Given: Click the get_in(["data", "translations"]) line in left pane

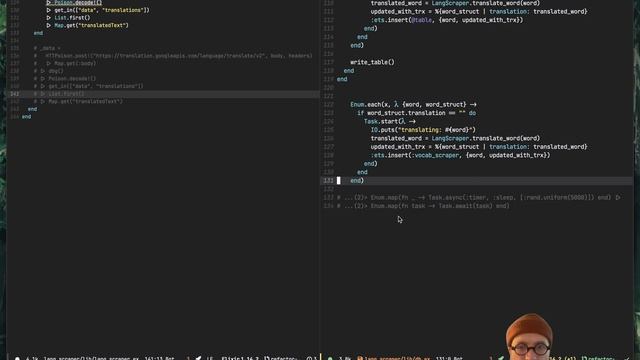Looking at the screenshot, I should click(x=98, y=10).
